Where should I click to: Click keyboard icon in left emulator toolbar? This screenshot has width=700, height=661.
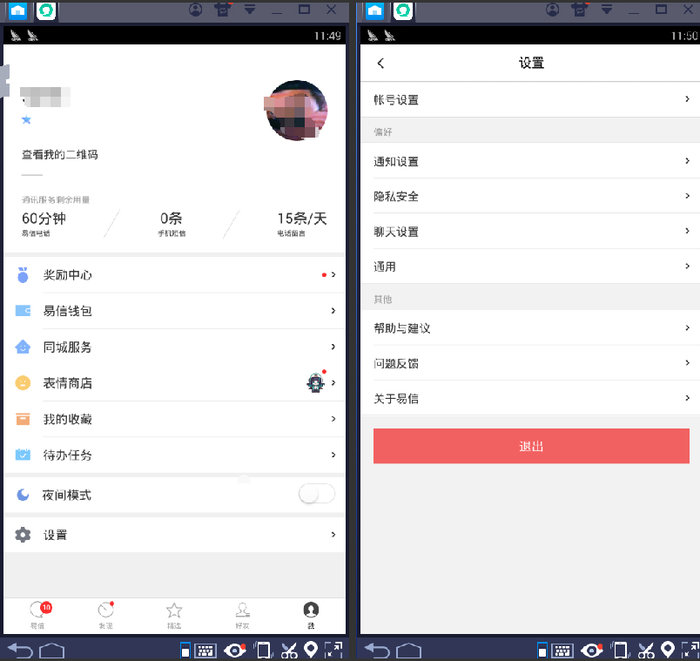point(205,650)
